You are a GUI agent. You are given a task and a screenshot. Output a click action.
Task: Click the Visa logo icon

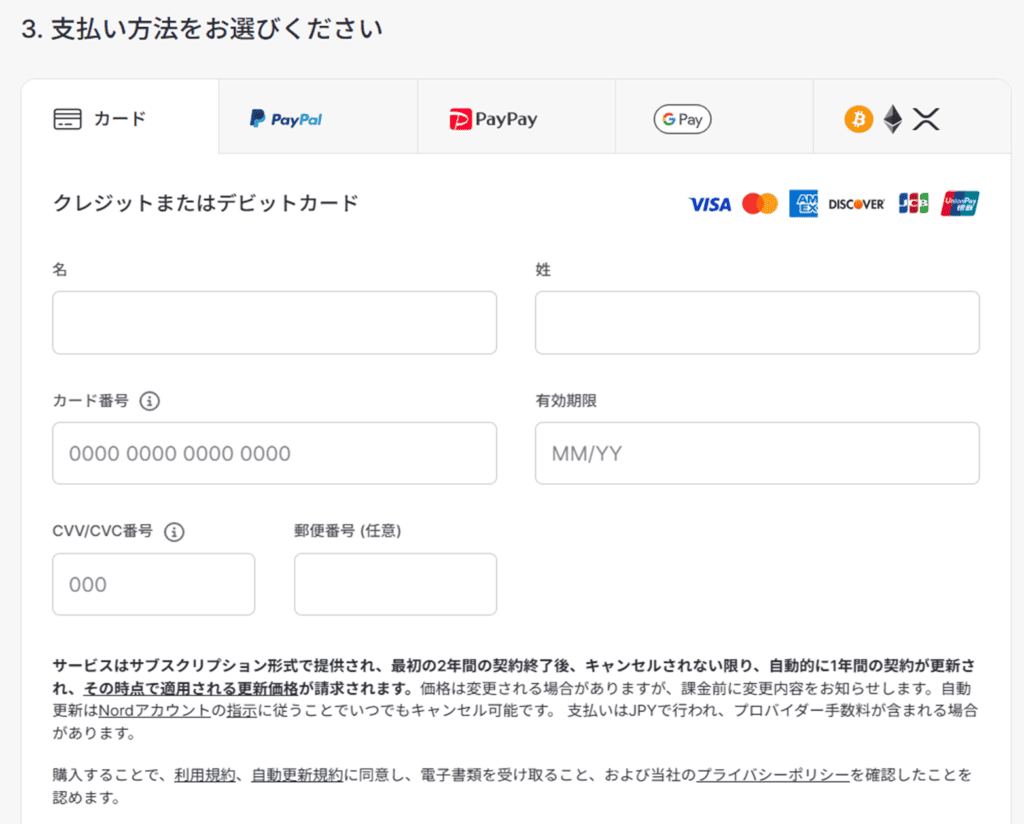point(710,204)
